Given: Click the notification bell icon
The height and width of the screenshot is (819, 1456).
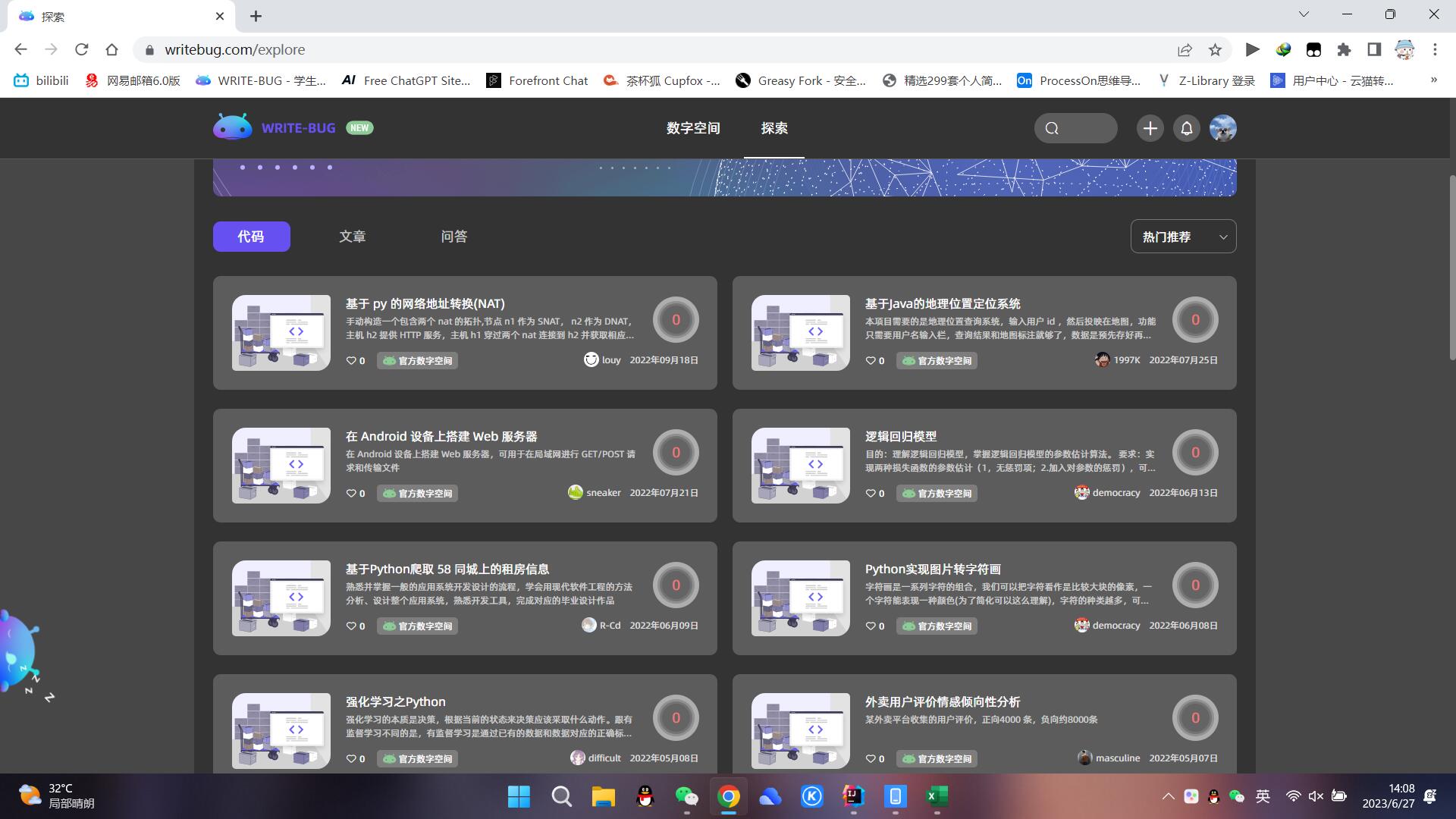Looking at the screenshot, I should tap(1186, 128).
